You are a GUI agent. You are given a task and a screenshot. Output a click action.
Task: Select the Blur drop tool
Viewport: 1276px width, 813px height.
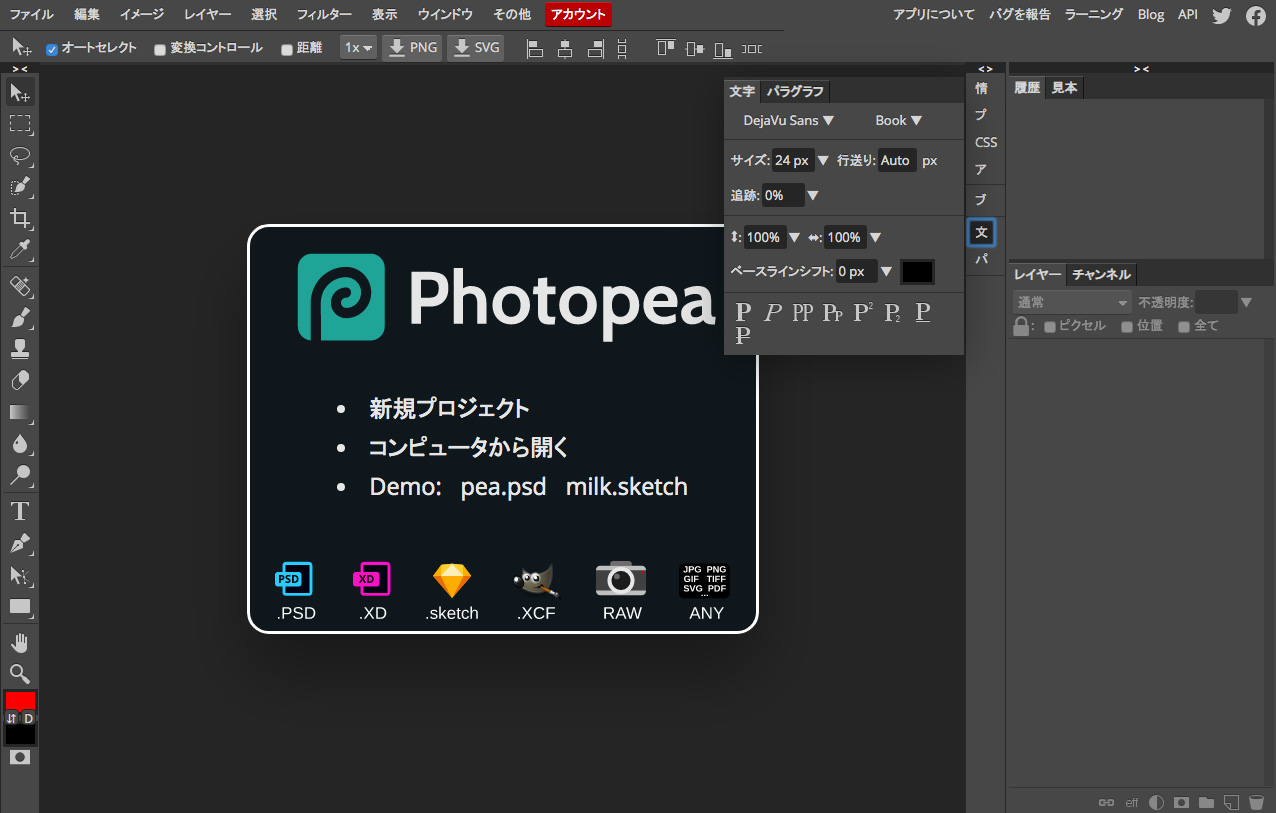19,443
